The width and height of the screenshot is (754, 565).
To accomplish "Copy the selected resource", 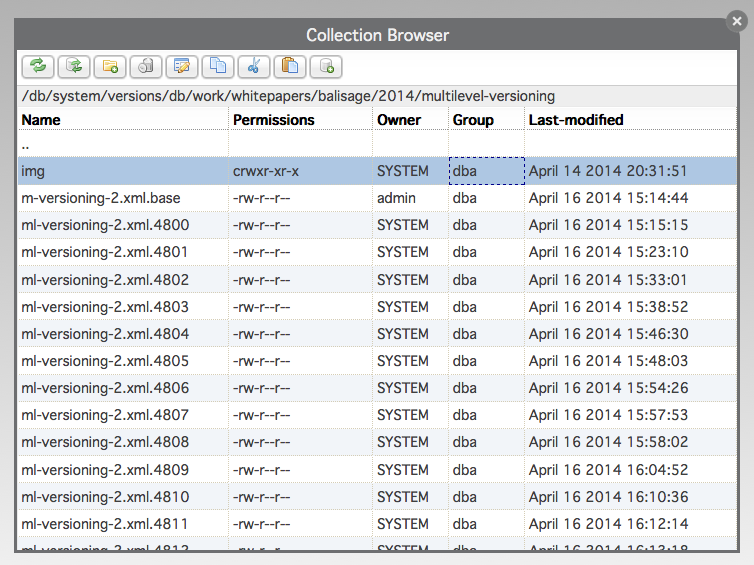I will (x=218, y=66).
